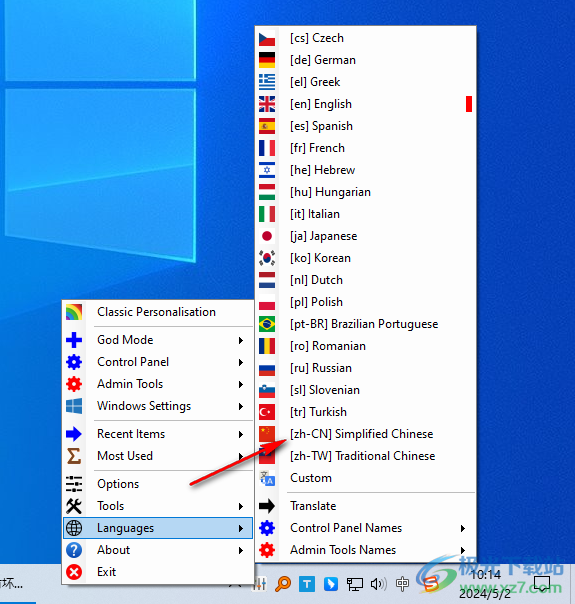Click the blue T tray icon

(x=307, y=584)
